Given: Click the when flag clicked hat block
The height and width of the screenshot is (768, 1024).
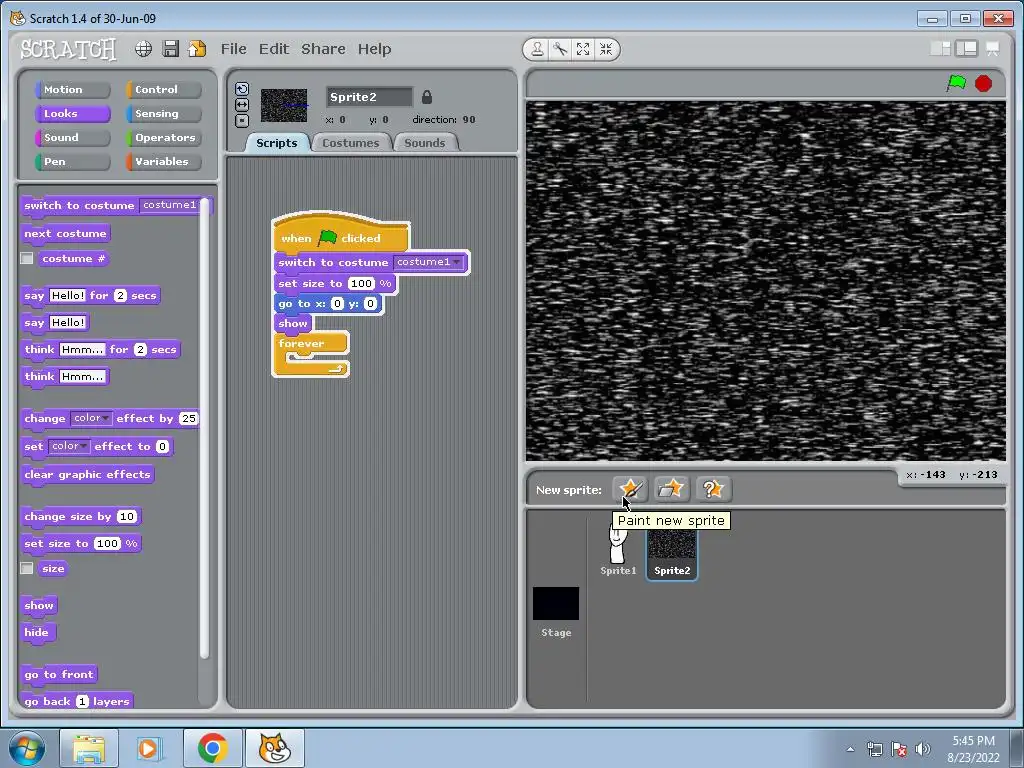Looking at the screenshot, I should [x=341, y=235].
